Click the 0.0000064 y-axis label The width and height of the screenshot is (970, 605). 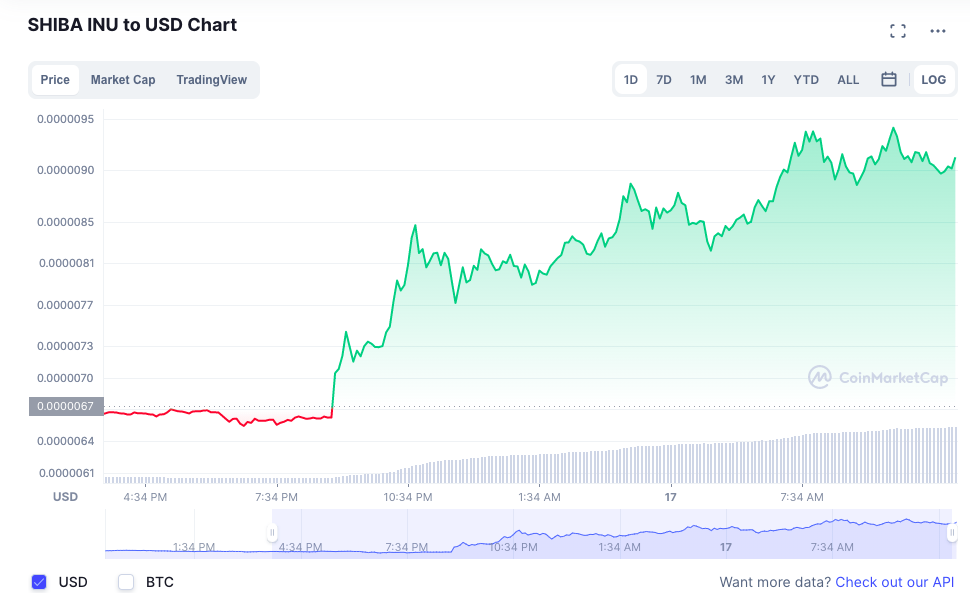tap(66, 441)
